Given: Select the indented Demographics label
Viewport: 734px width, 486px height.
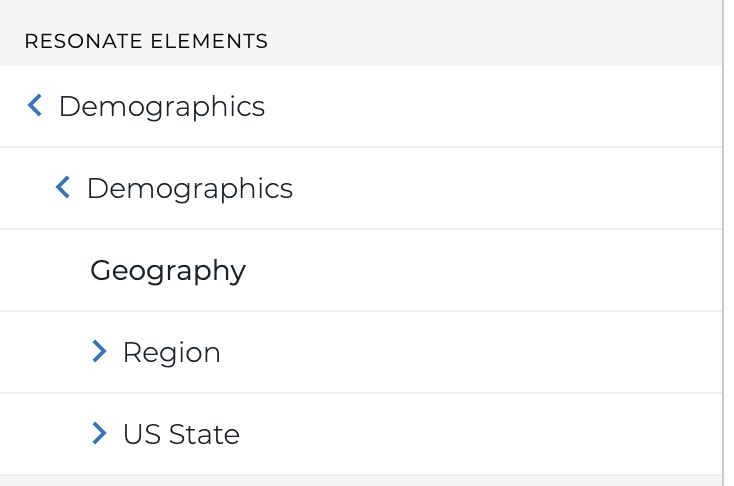Looking at the screenshot, I should pyautogui.click(x=190, y=189).
